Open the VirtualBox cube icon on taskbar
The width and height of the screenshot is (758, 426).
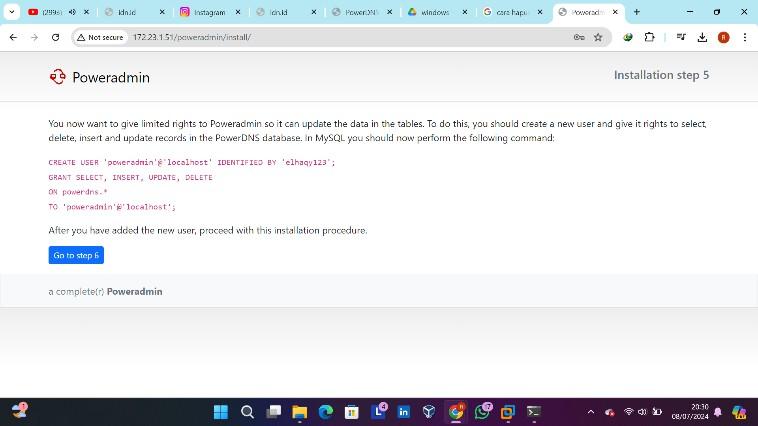coord(429,412)
